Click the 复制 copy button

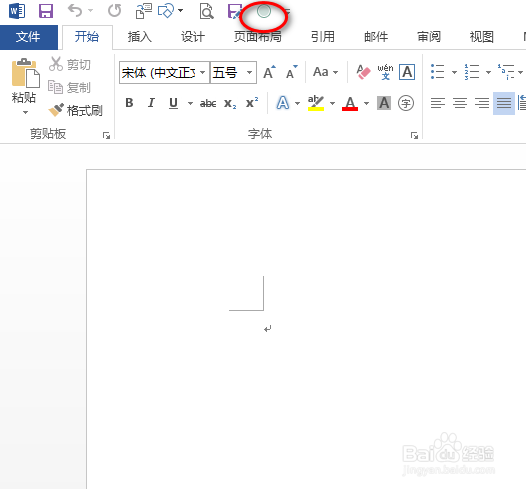pyautogui.click(x=70, y=88)
